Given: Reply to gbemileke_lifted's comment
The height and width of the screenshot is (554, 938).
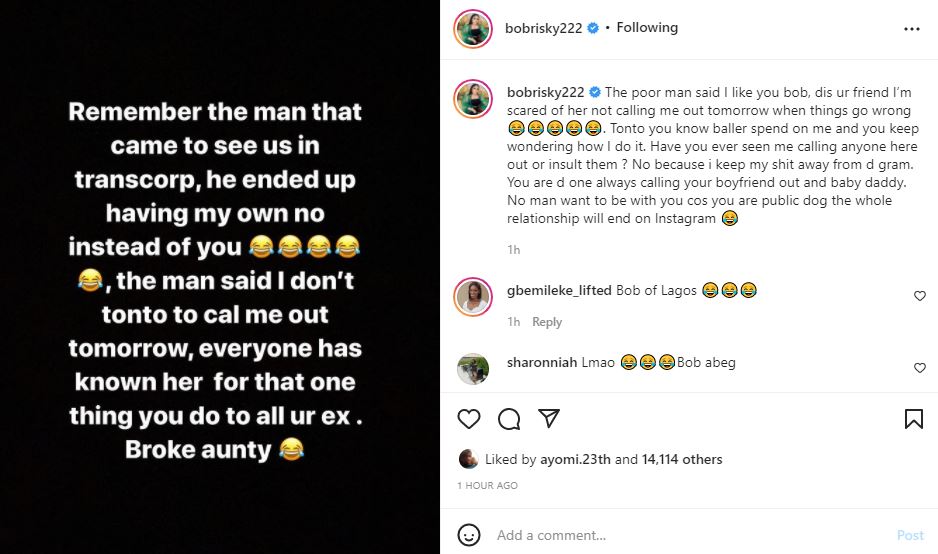Looking at the screenshot, I should 547,322.
